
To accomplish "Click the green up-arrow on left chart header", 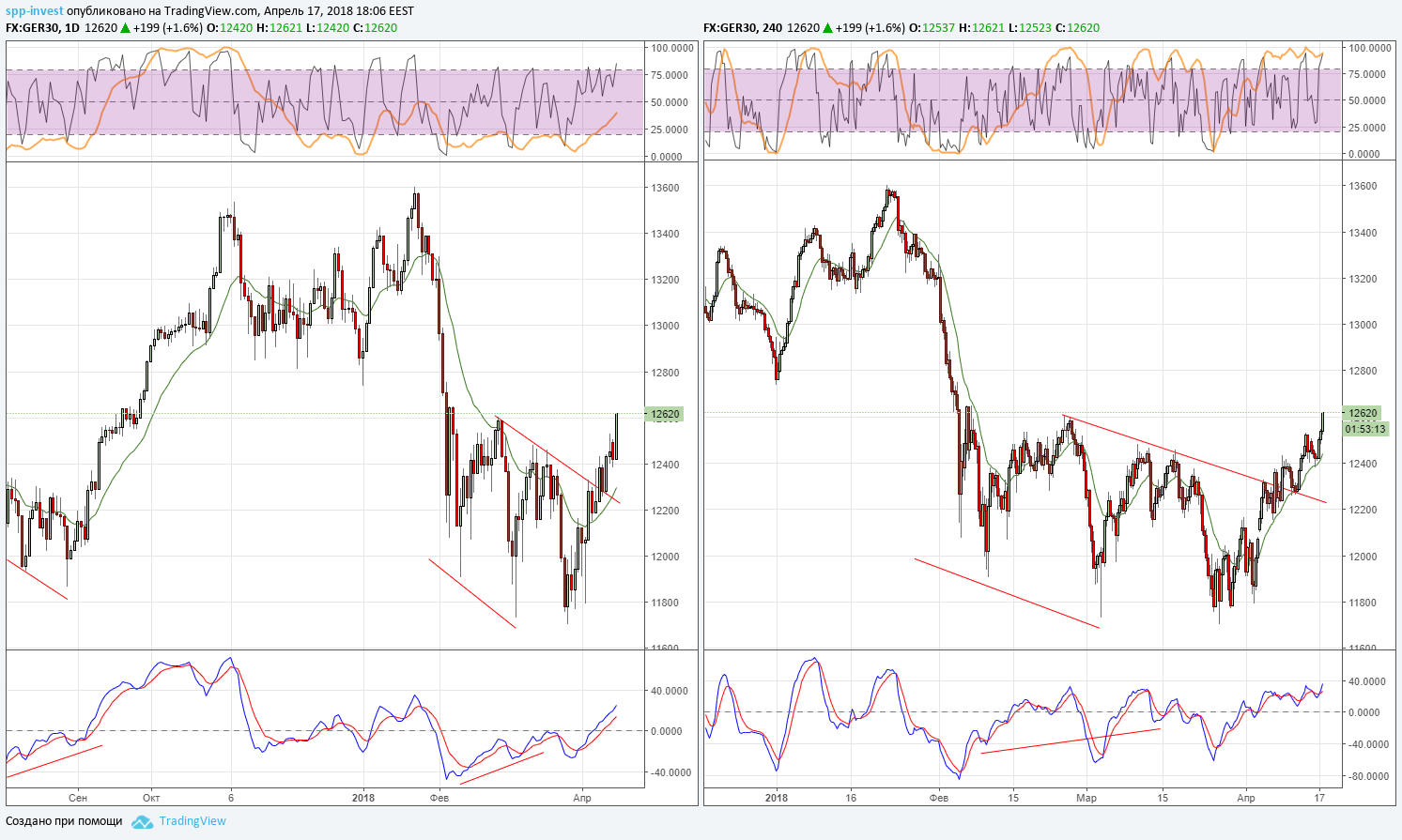I will coord(125,28).
